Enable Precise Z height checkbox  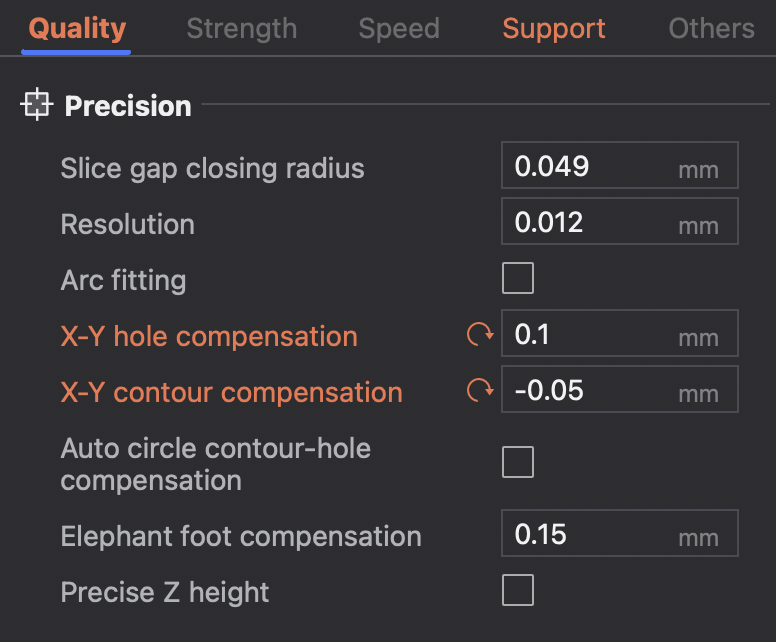[518, 591]
